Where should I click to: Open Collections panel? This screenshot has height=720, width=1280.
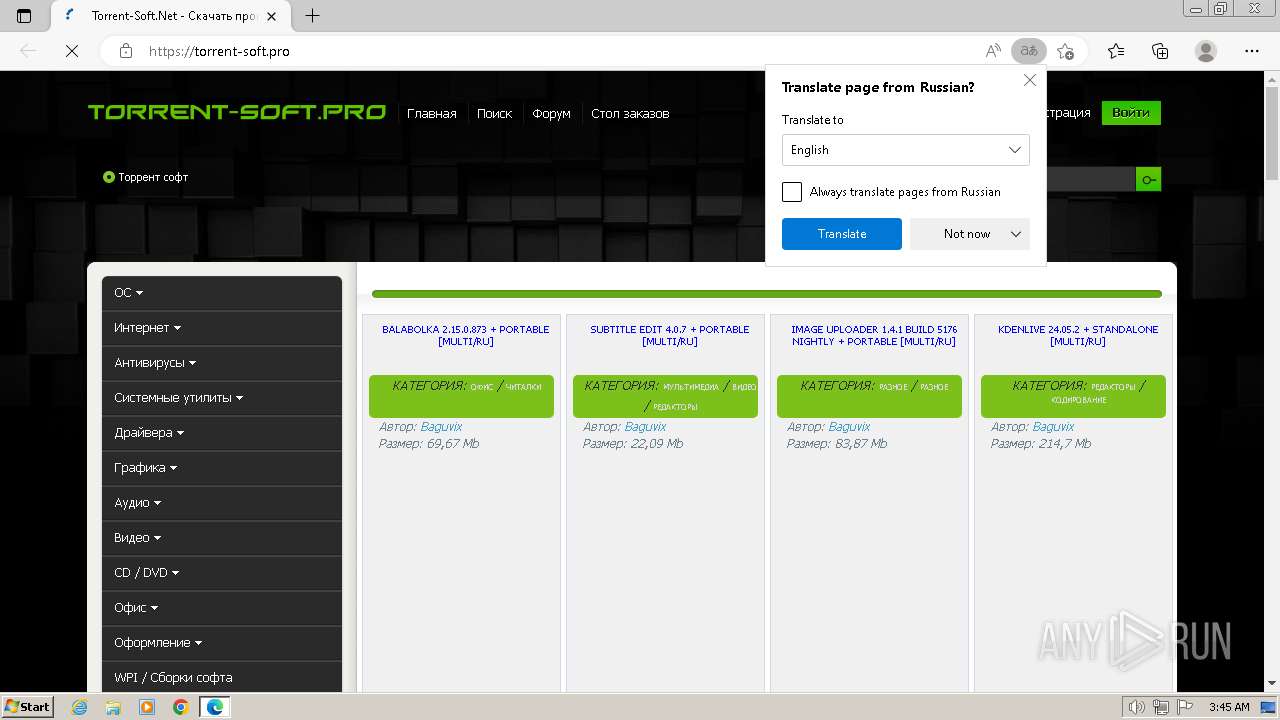1160,51
